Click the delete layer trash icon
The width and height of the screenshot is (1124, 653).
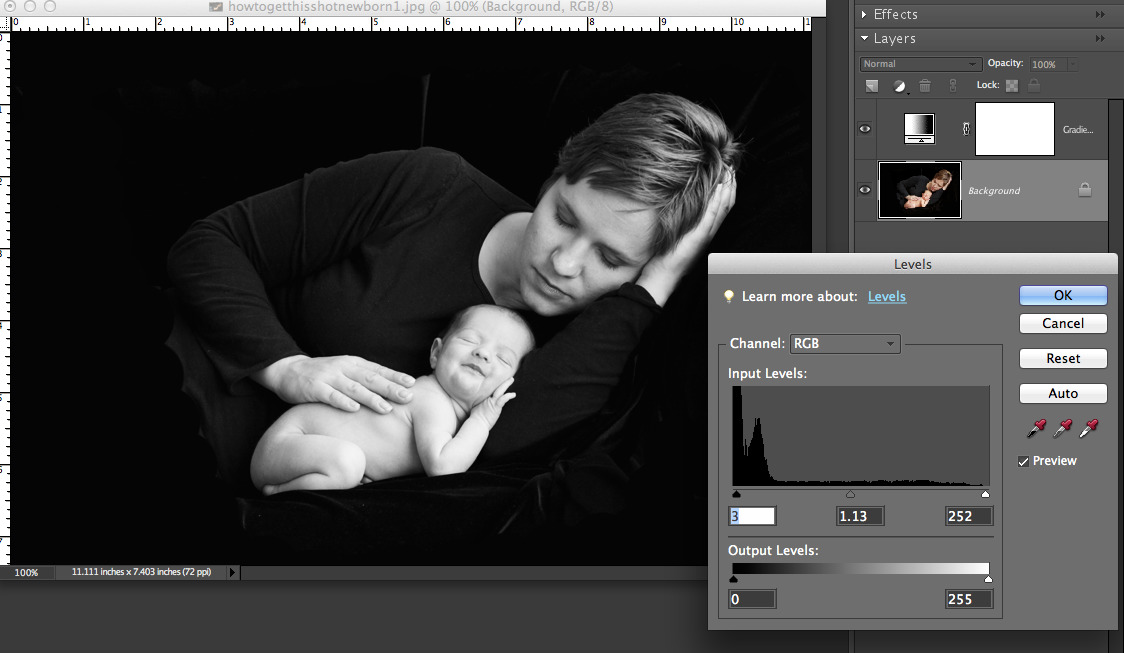point(925,86)
